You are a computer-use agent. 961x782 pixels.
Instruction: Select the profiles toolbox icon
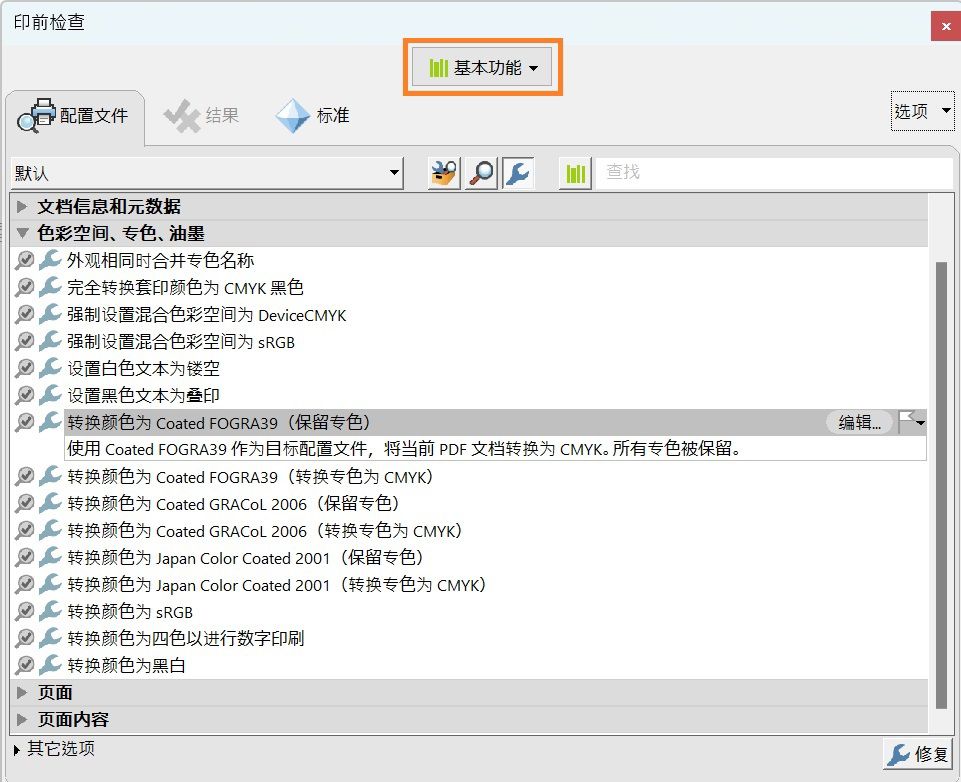click(x=444, y=173)
